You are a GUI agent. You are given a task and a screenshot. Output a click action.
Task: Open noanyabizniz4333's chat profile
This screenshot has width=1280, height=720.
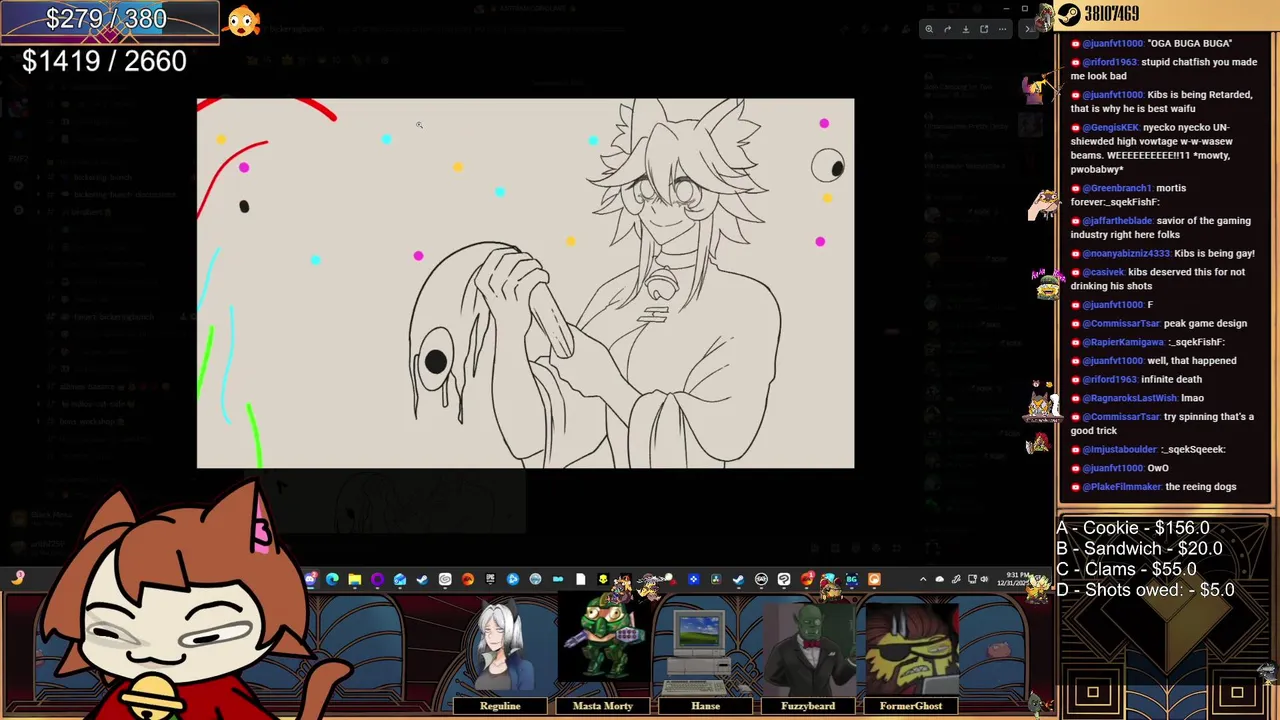click(1126, 253)
